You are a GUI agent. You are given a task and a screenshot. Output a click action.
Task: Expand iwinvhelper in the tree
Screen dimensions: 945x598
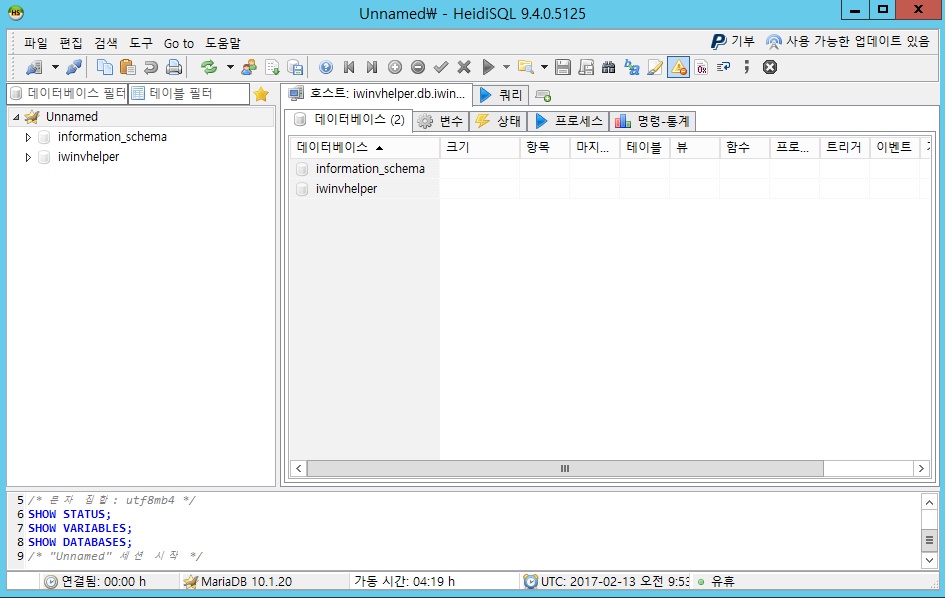point(28,157)
